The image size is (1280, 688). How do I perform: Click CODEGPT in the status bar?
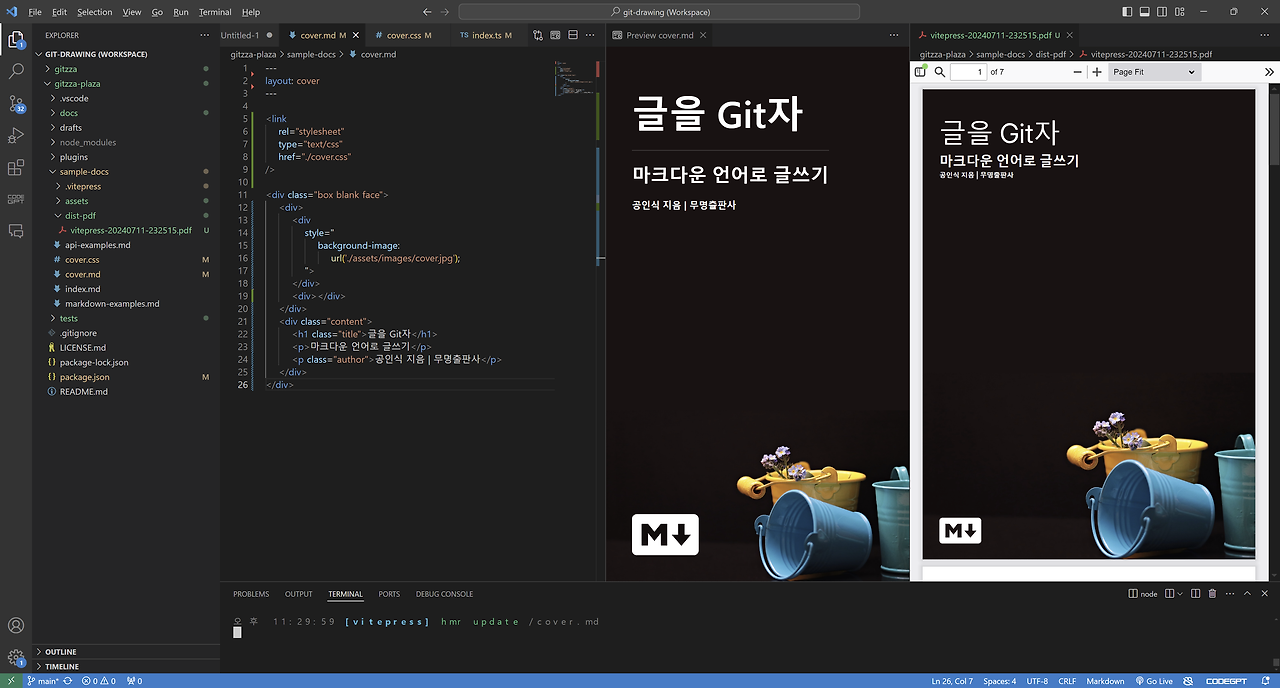1227,681
